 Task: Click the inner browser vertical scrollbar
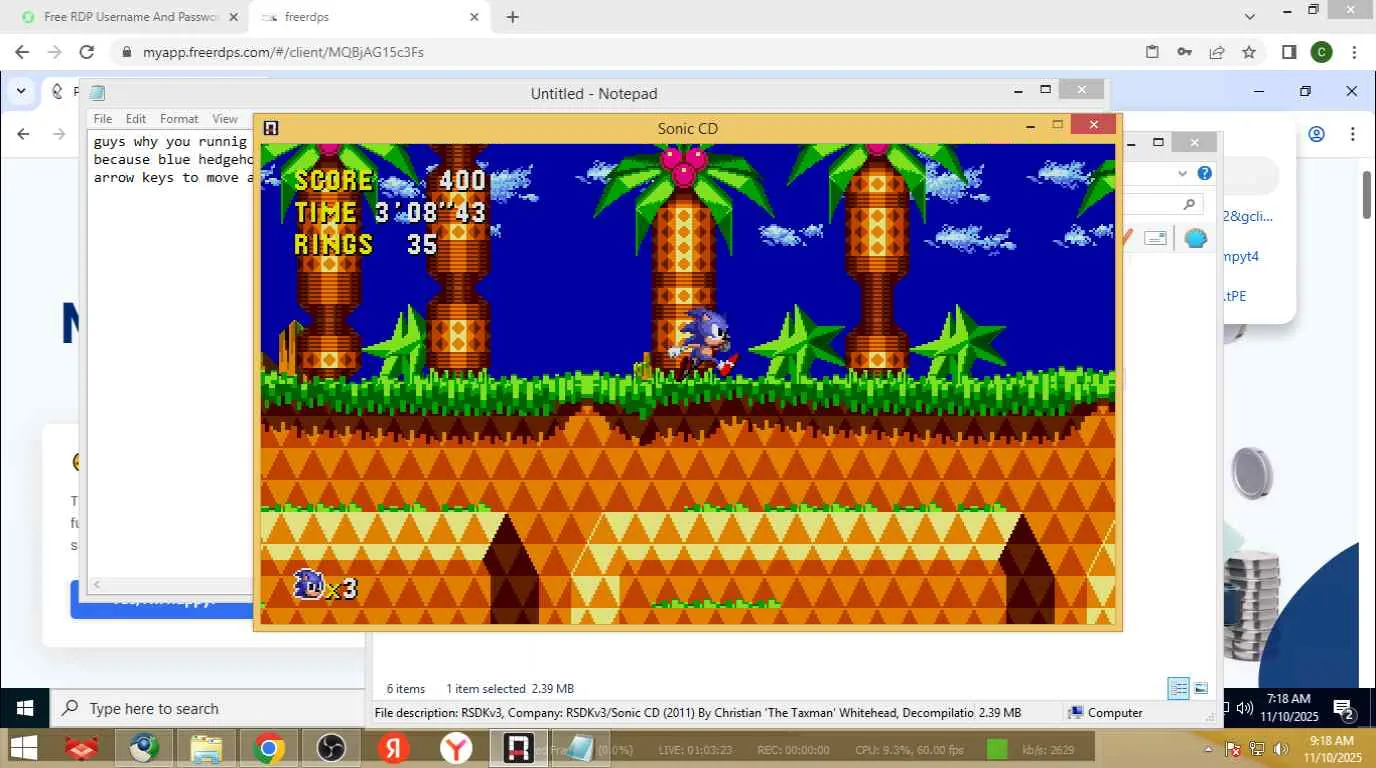click(x=1367, y=195)
